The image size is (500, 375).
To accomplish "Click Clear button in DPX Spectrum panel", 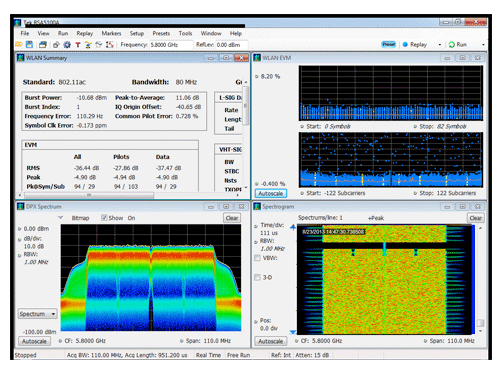I will [232, 218].
